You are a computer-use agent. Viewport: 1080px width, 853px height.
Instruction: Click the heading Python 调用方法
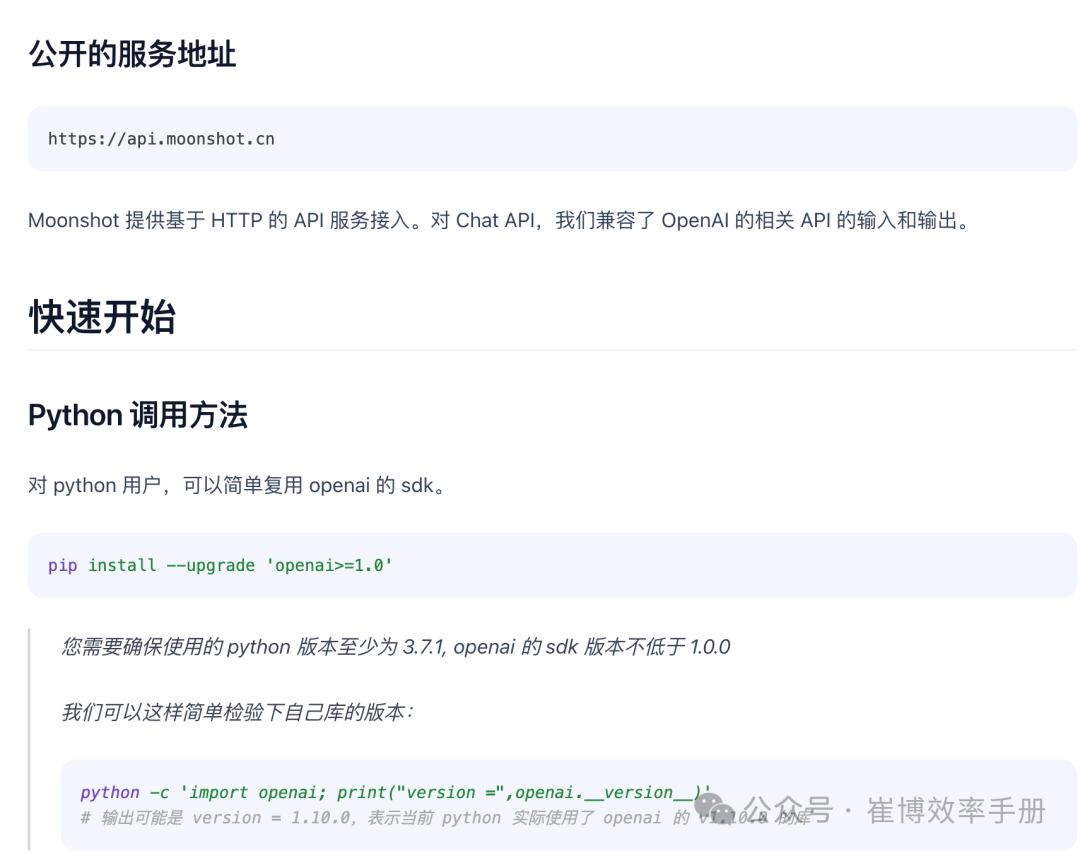pyautogui.click(x=138, y=415)
